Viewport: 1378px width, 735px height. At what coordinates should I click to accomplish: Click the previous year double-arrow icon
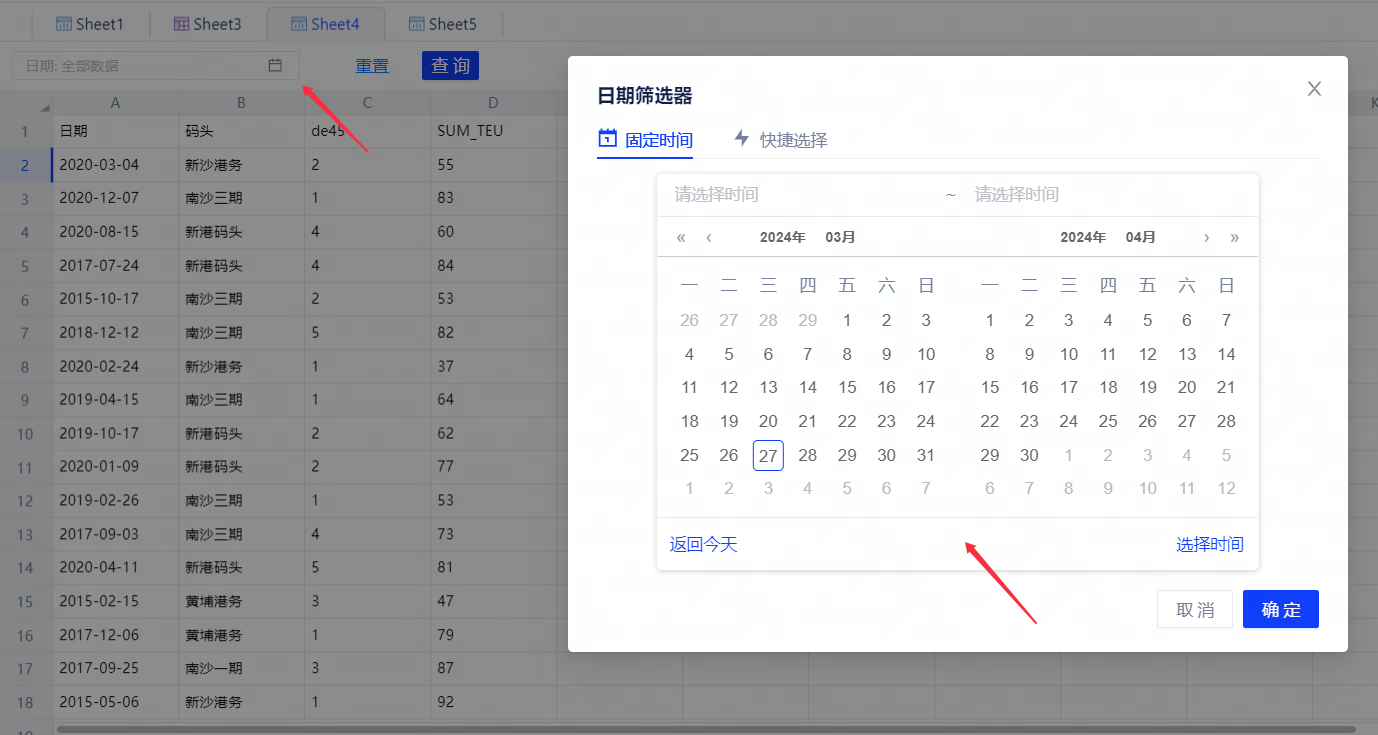[681, 237]
